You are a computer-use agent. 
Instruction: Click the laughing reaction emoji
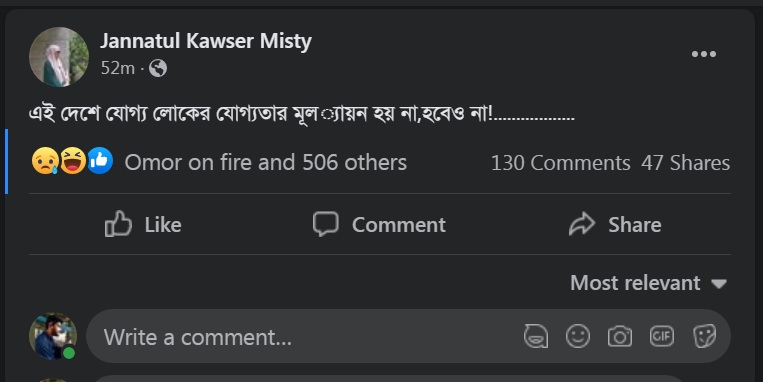click(73, 161)
